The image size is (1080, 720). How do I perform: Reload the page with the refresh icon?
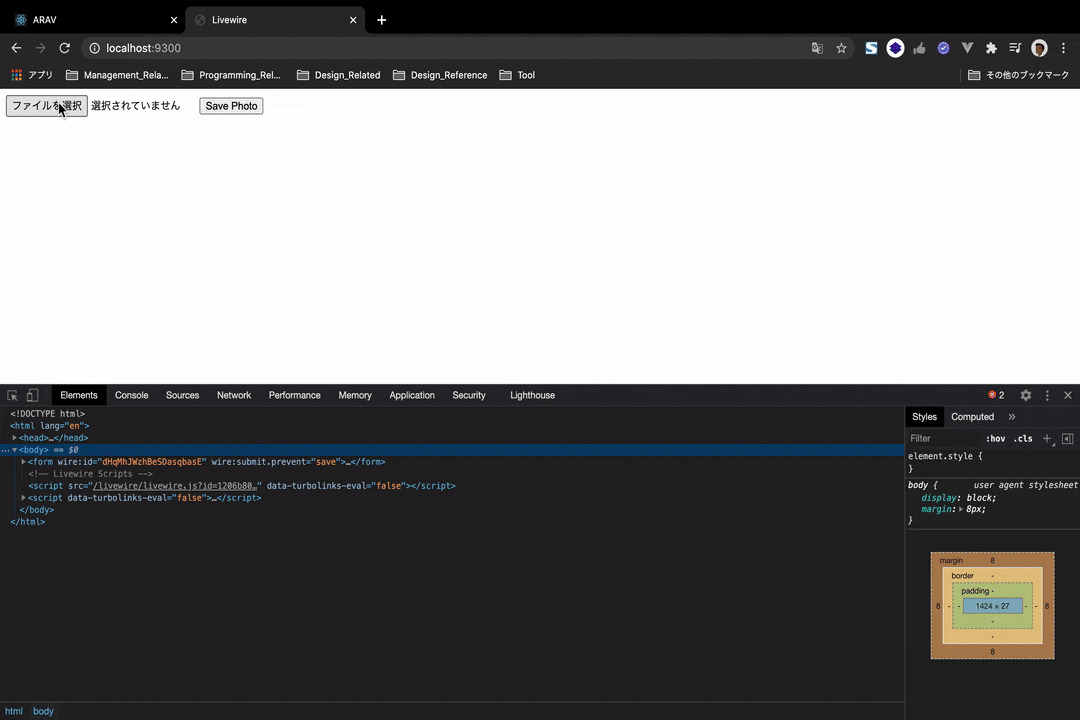pos(64,47)
